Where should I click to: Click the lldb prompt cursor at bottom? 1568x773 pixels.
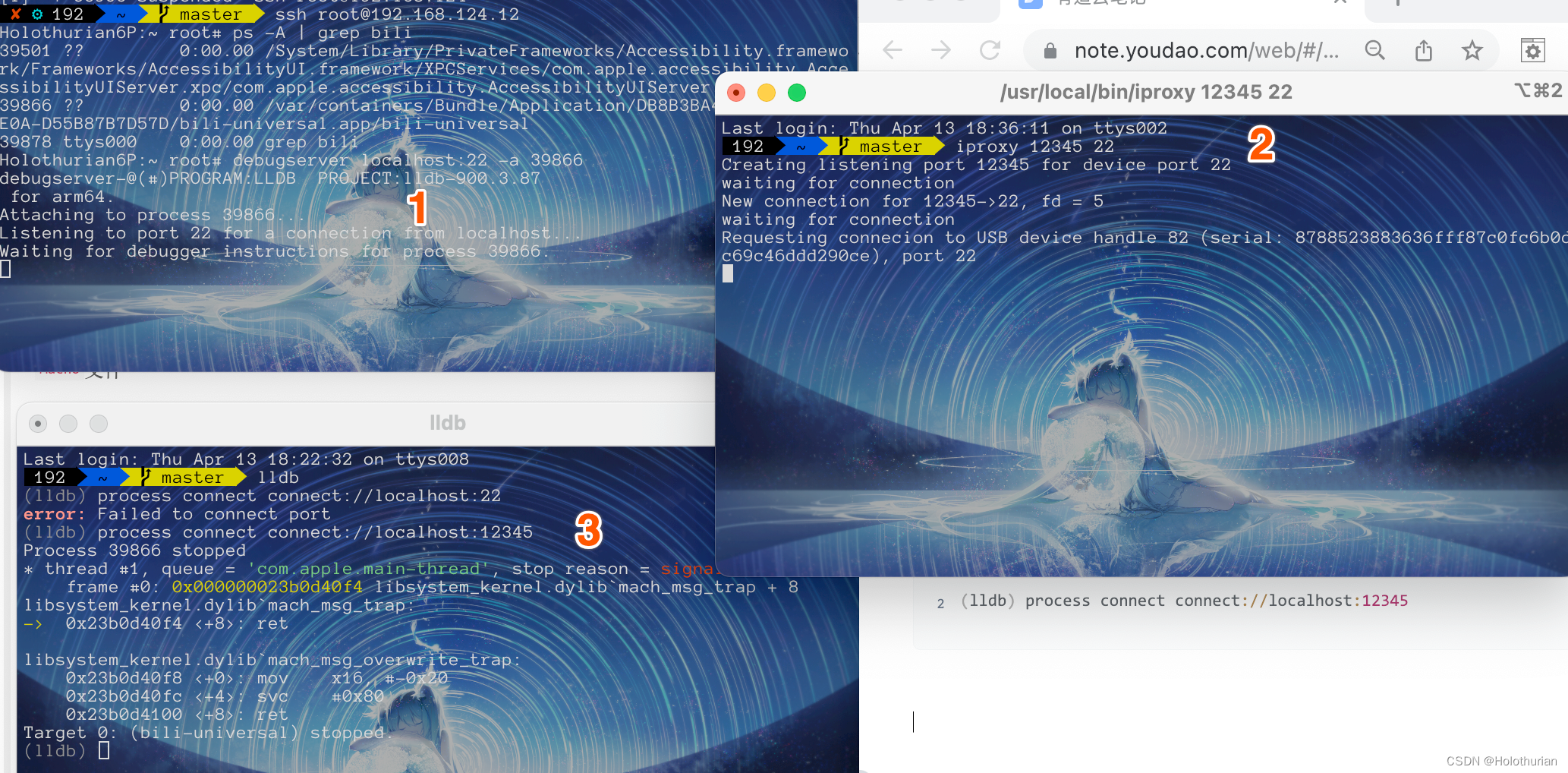point(104,751)
